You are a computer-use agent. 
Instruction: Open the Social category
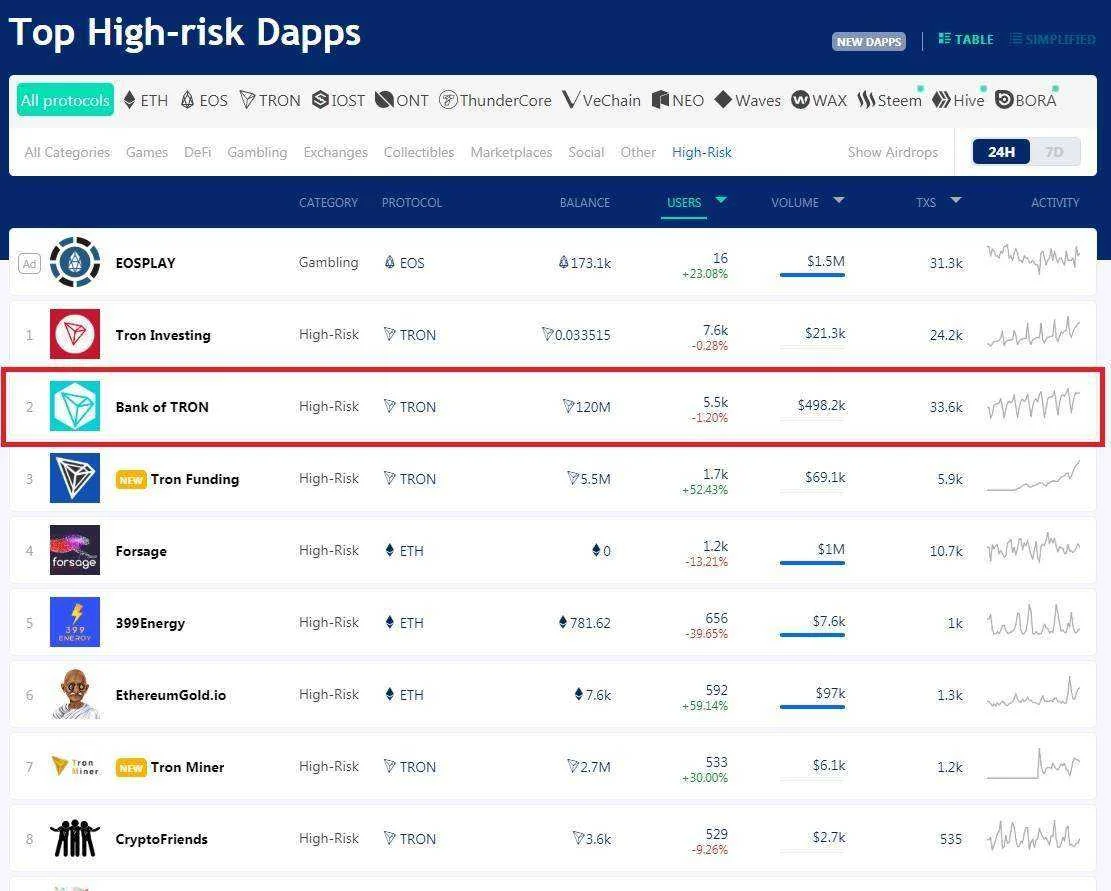(x=586, y=152)
